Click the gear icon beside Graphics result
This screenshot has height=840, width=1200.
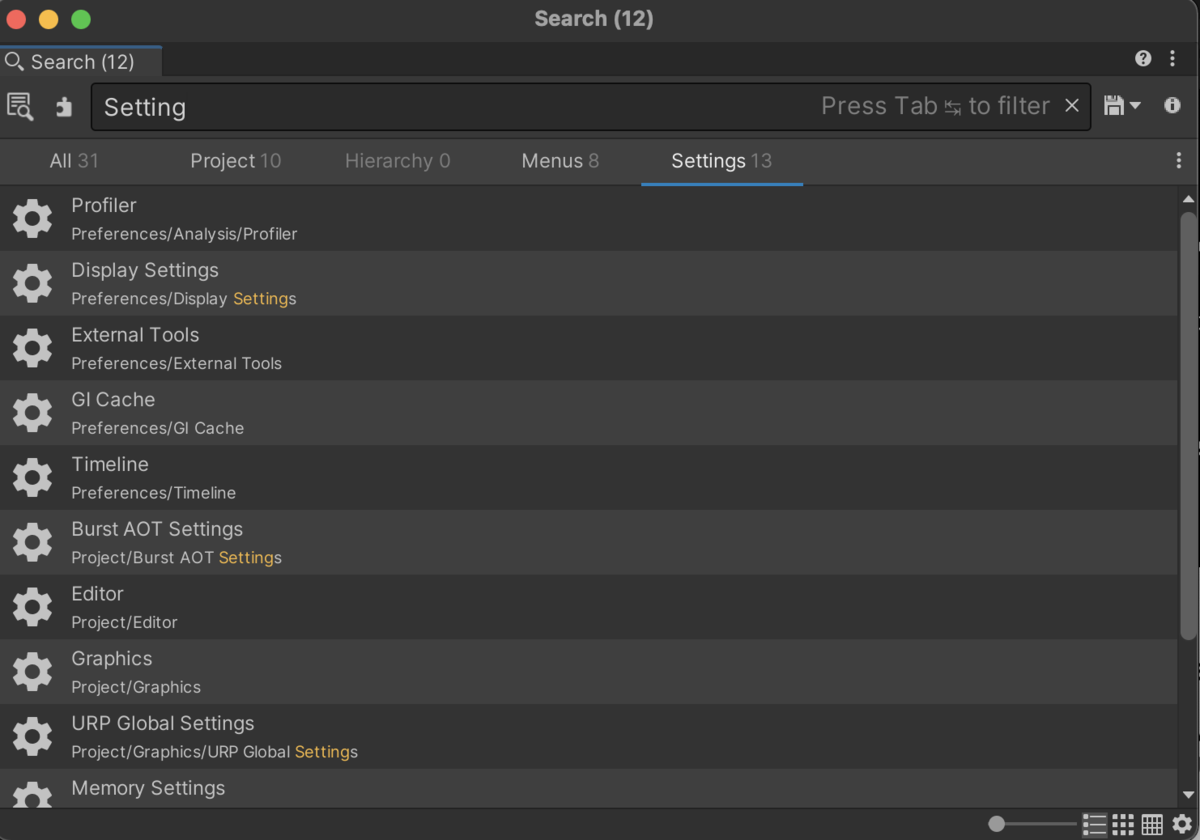click(32, 671)
